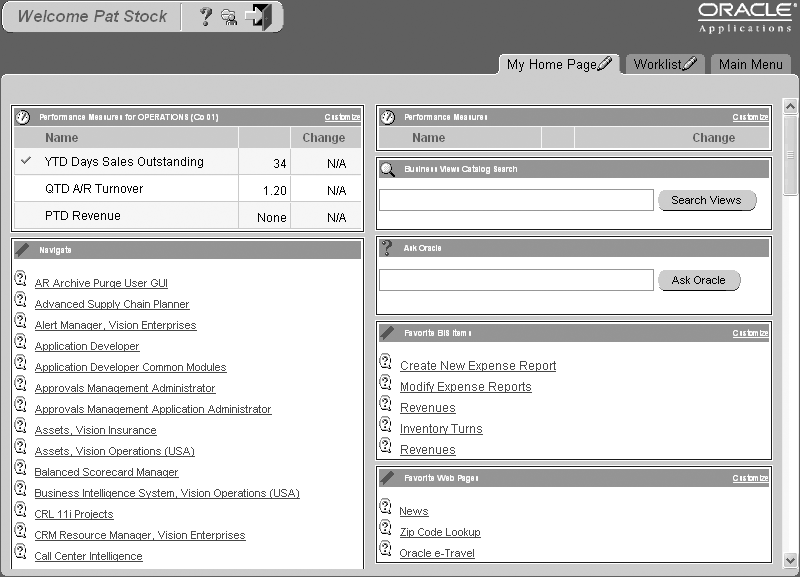
Task: Click pencil icon on My Home Page tab
Action: point(605,64)
